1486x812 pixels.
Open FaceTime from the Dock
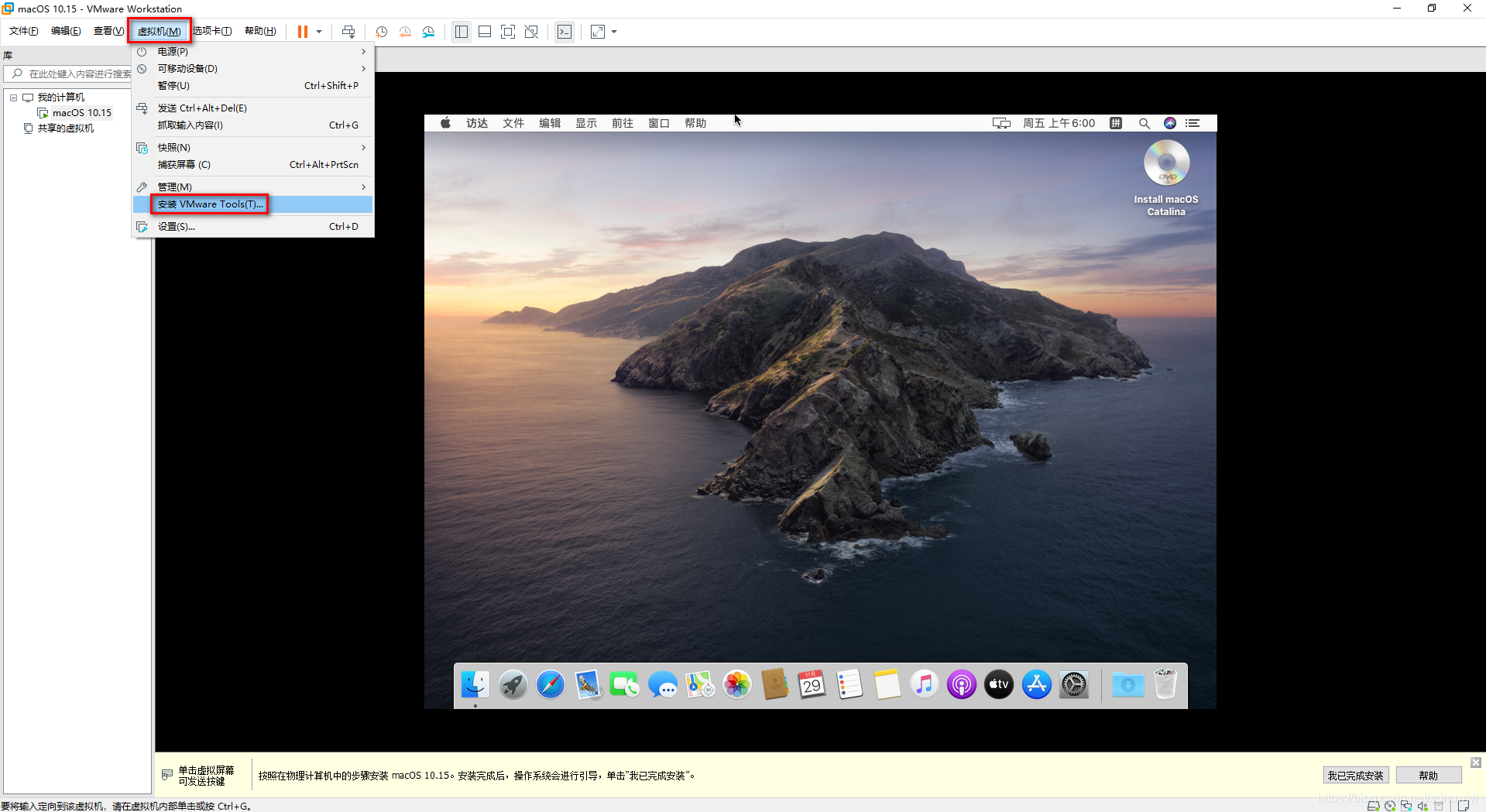(x=624, y=685)
